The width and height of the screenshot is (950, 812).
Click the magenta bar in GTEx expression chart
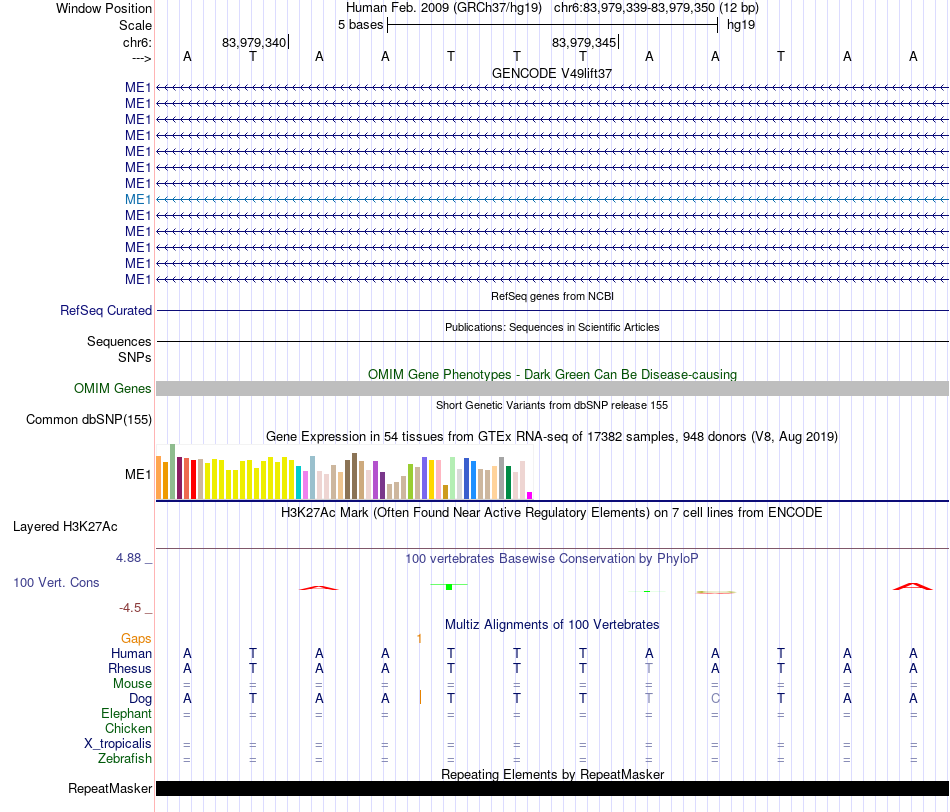coord(530,495)
